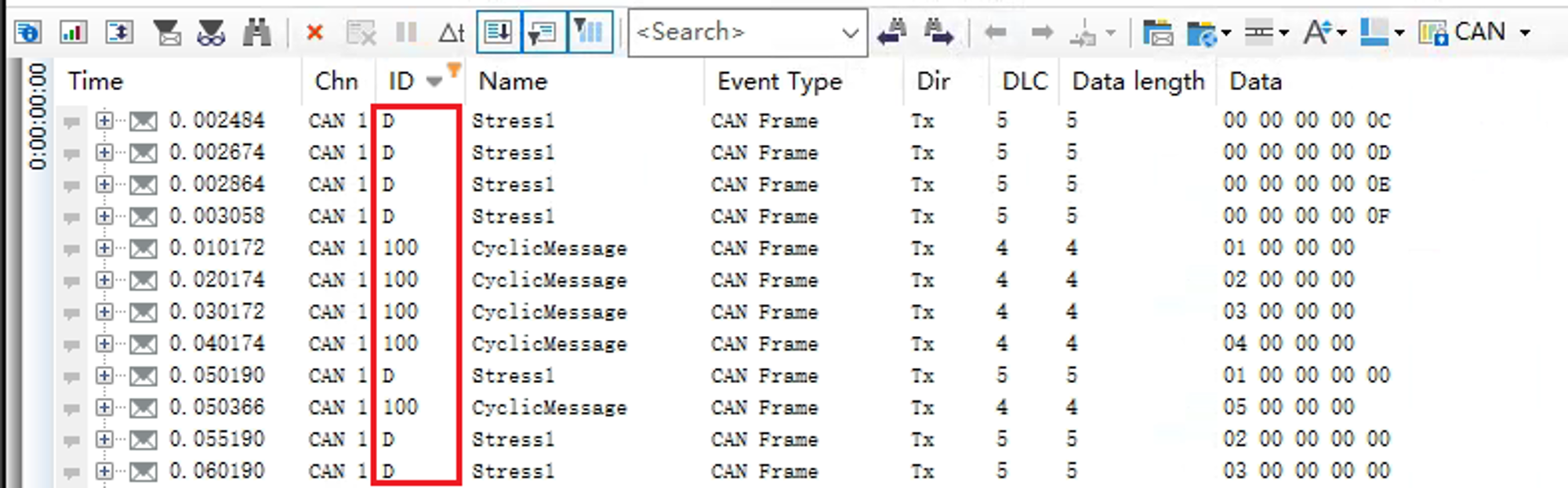Click the delta time display icon

pos(451,32)
